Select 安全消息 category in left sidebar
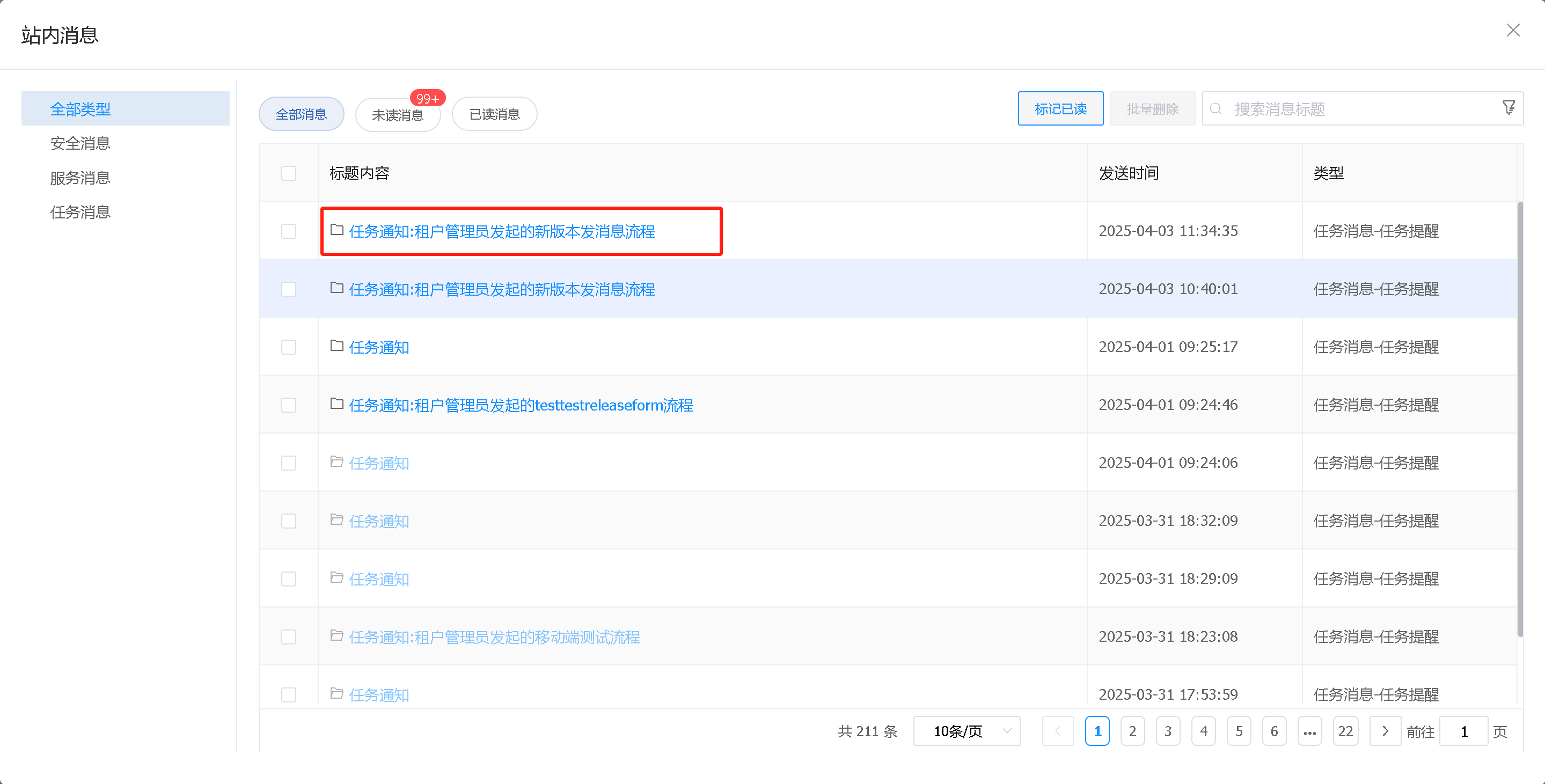Viewport: 1545px width, 784px height. click(80, 143)
